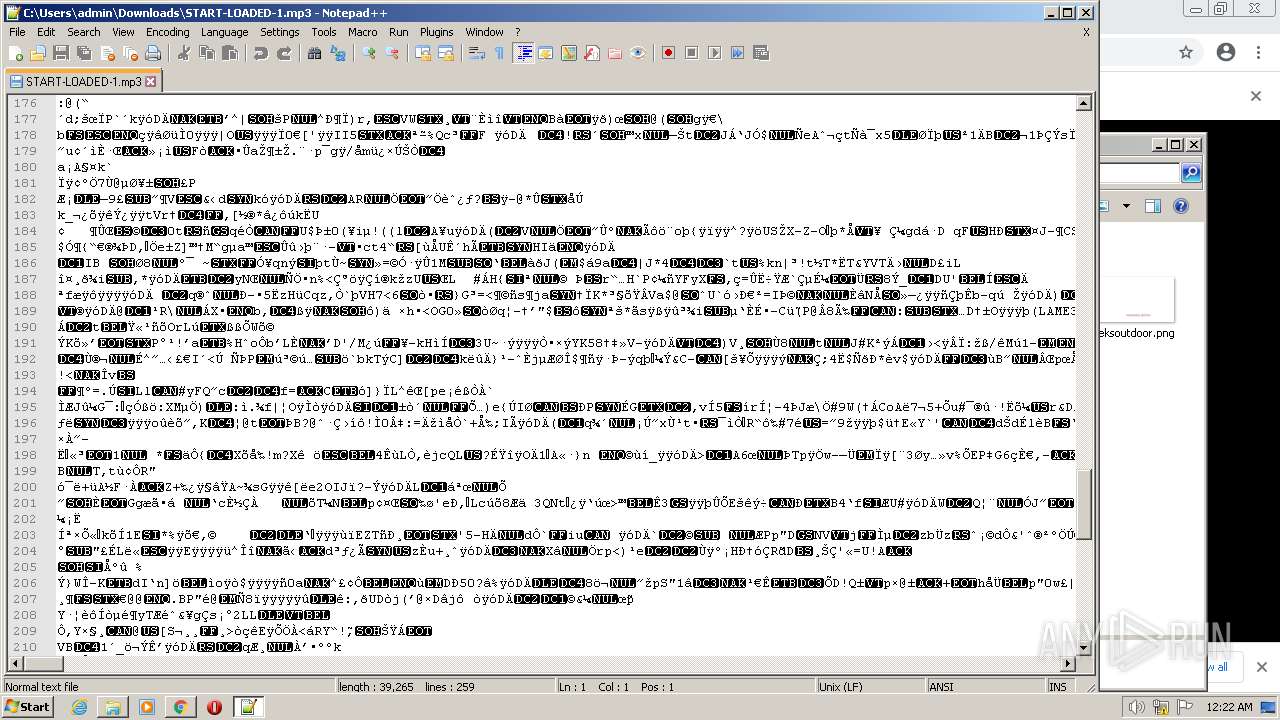Run macro multiple times icon
Screen dimensions: 1280x720
click(738, 53)
